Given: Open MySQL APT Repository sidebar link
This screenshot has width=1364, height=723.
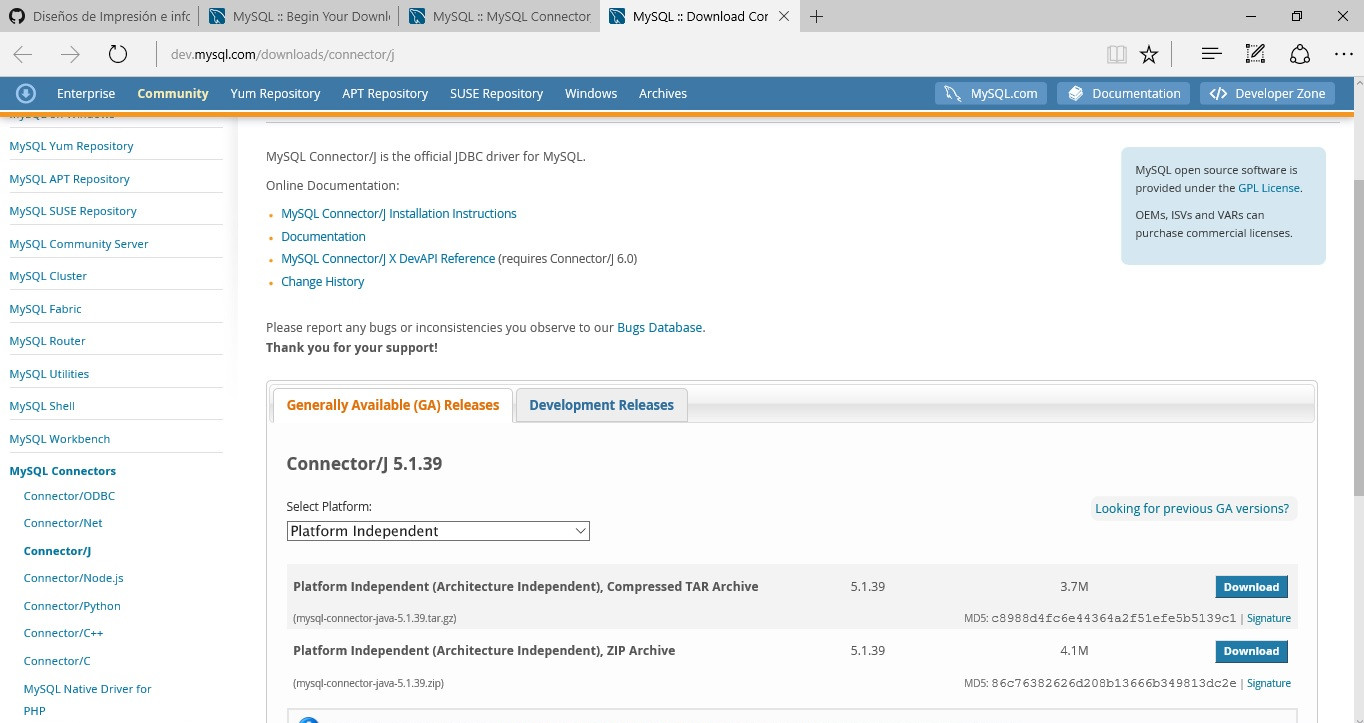Looking at the screenshot, I should pyautogui.click(x=70, y=179).
